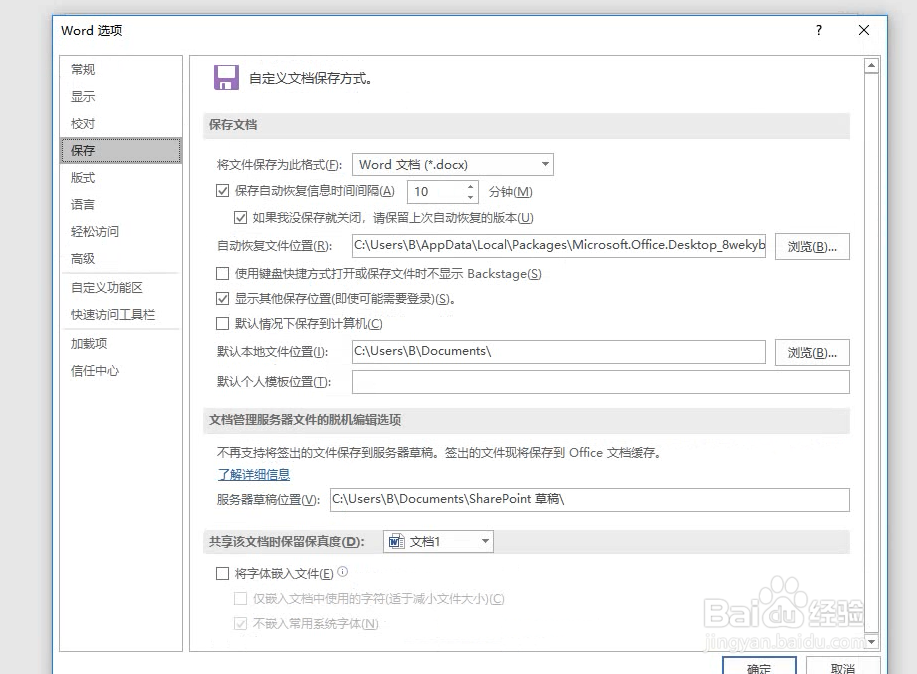This screenshot has width=917, height=674.
Task: Click the 默认本地文件位置 path field
Action: pos(559,351)
